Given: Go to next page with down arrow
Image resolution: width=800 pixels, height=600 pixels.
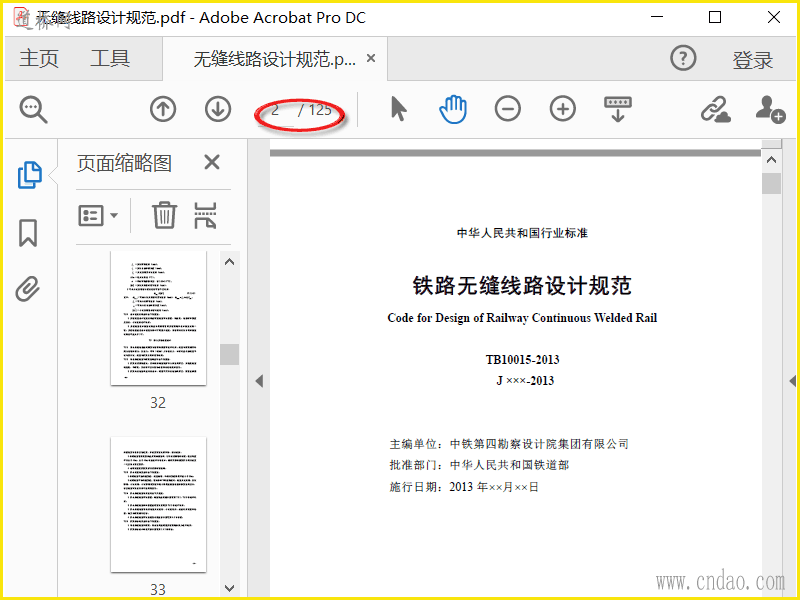Looking at the screenshot, I should (x=218, y=109).
